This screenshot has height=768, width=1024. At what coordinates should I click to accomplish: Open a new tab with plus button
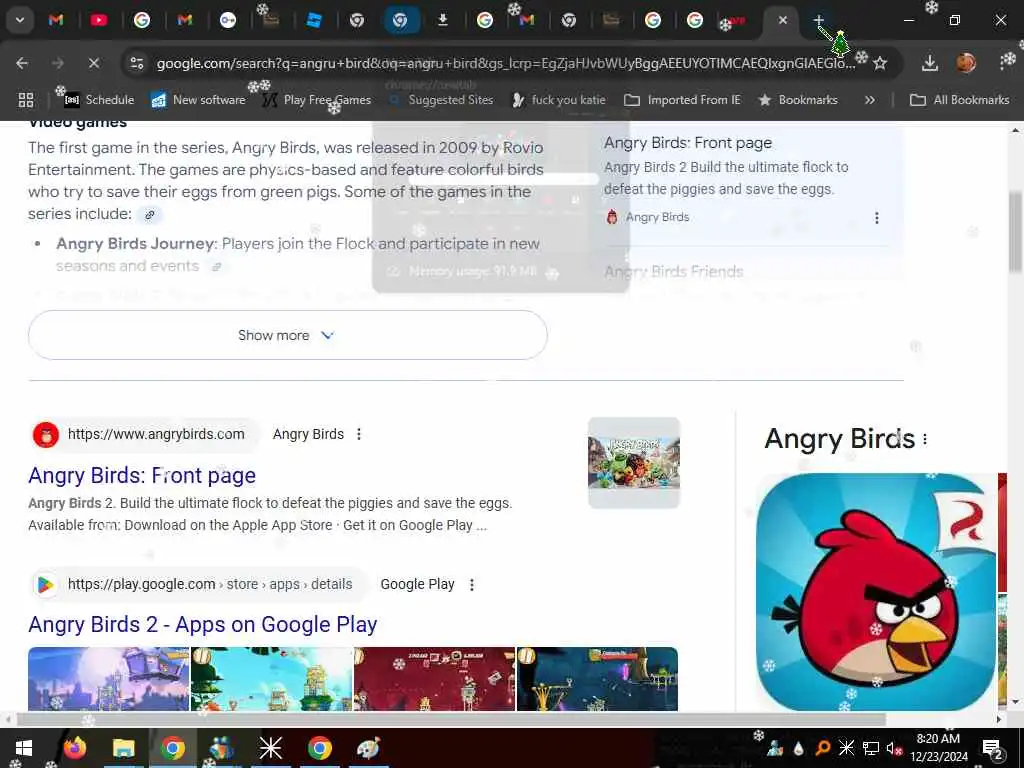pyautogui.click(x=818, y=20)
